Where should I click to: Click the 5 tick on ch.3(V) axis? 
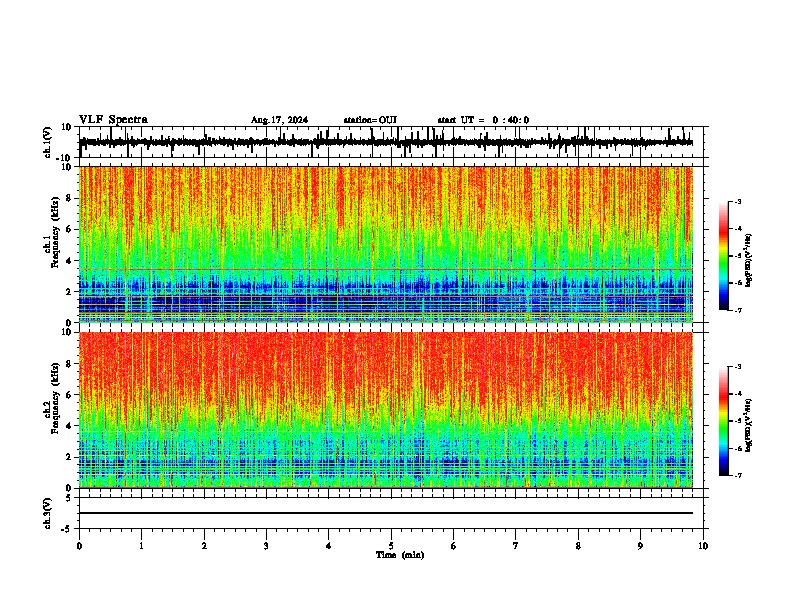tap(70, 498)
